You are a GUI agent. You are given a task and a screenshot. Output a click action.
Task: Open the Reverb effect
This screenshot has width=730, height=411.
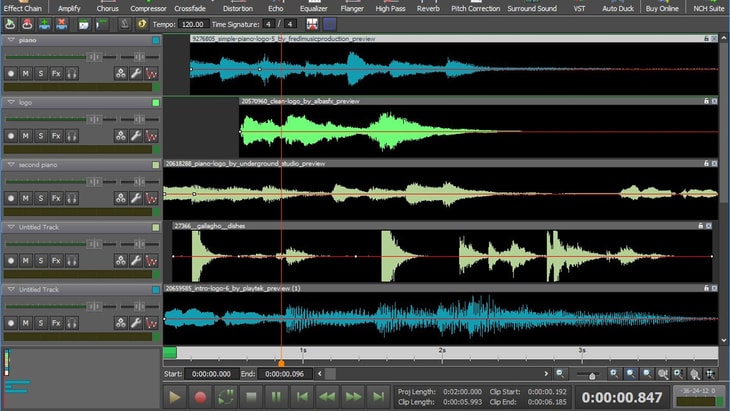click(428, 7)
